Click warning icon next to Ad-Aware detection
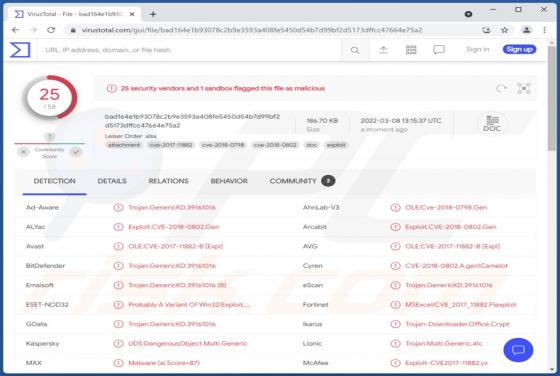Image resolution: width=560 pixels, height=376 pixels. pyautogui.click(x=119, y=207)
